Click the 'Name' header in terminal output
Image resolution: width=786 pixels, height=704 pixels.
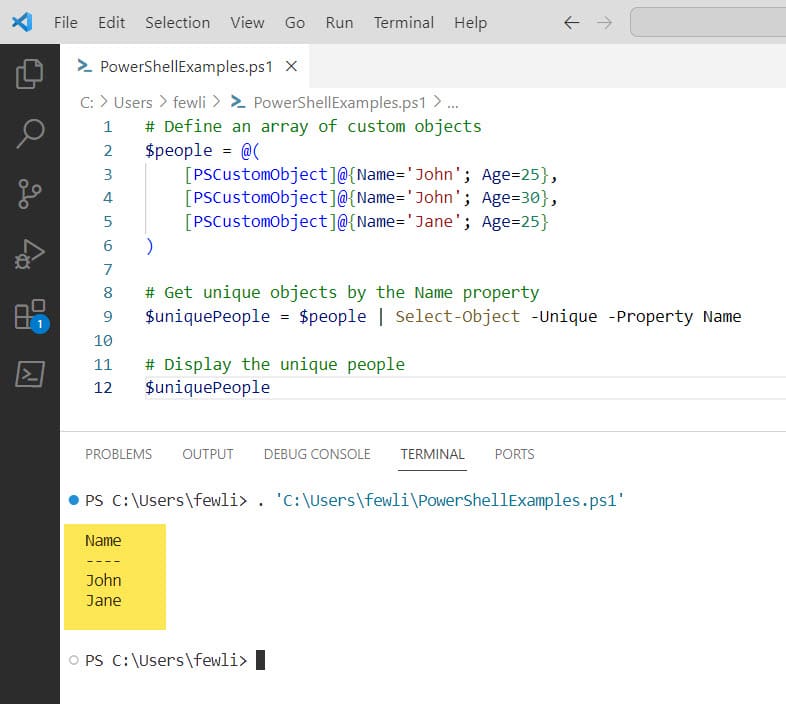pos(103,541)
